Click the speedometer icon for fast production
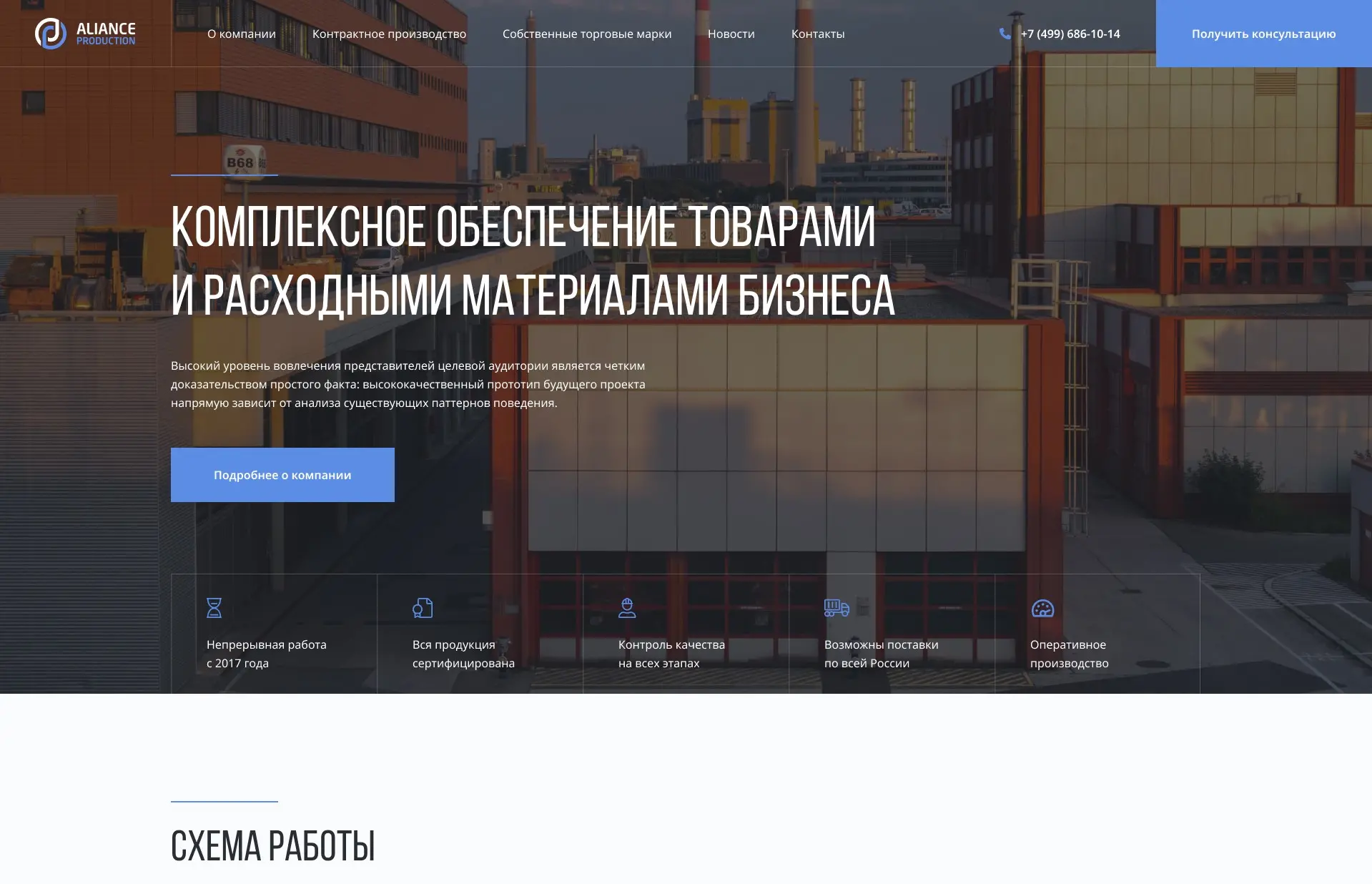The width and height of the screenshot is (1372, 884). coord(1042,609)
